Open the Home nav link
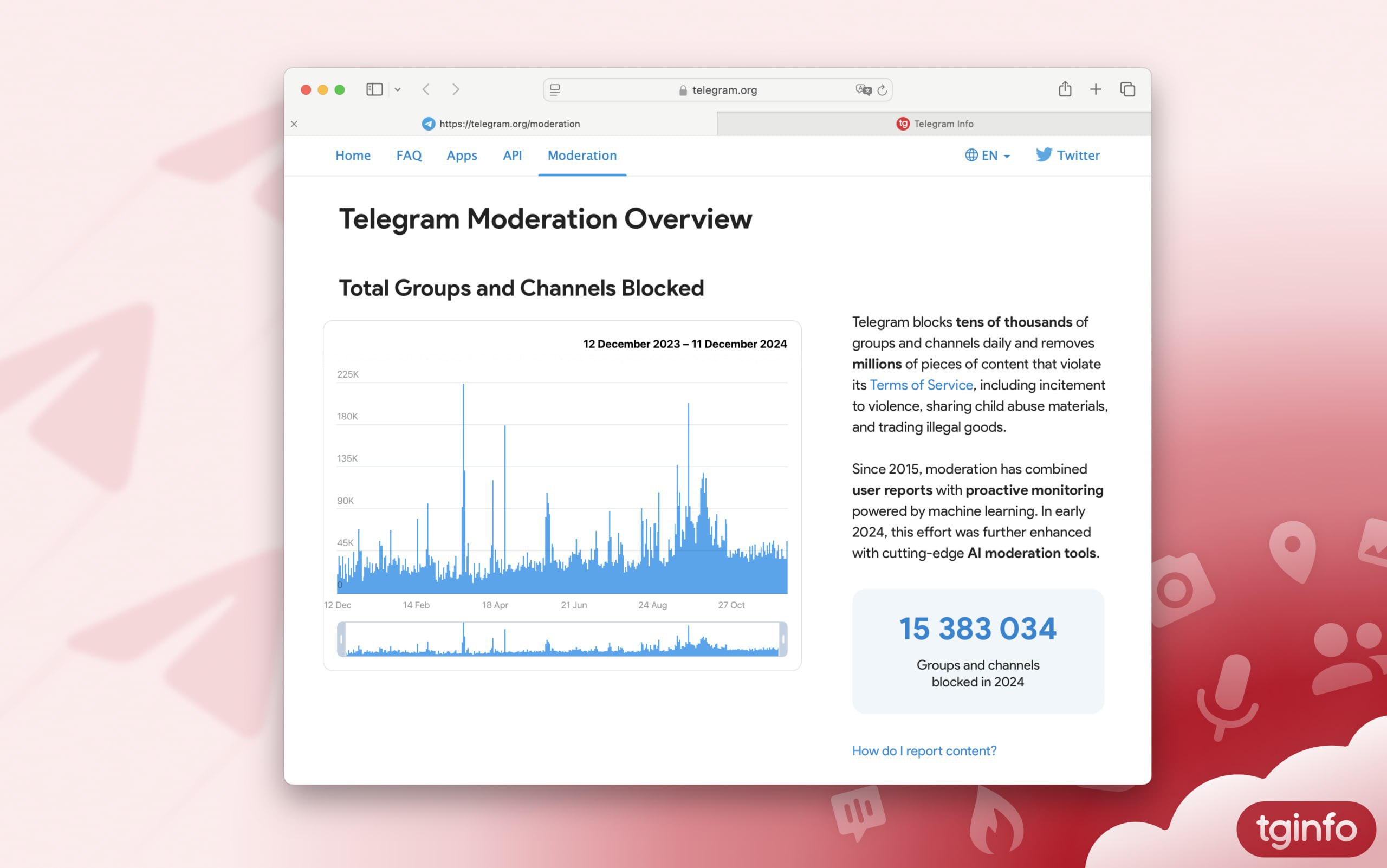This screenshot has height=868, width=1387. pos(353,156)
